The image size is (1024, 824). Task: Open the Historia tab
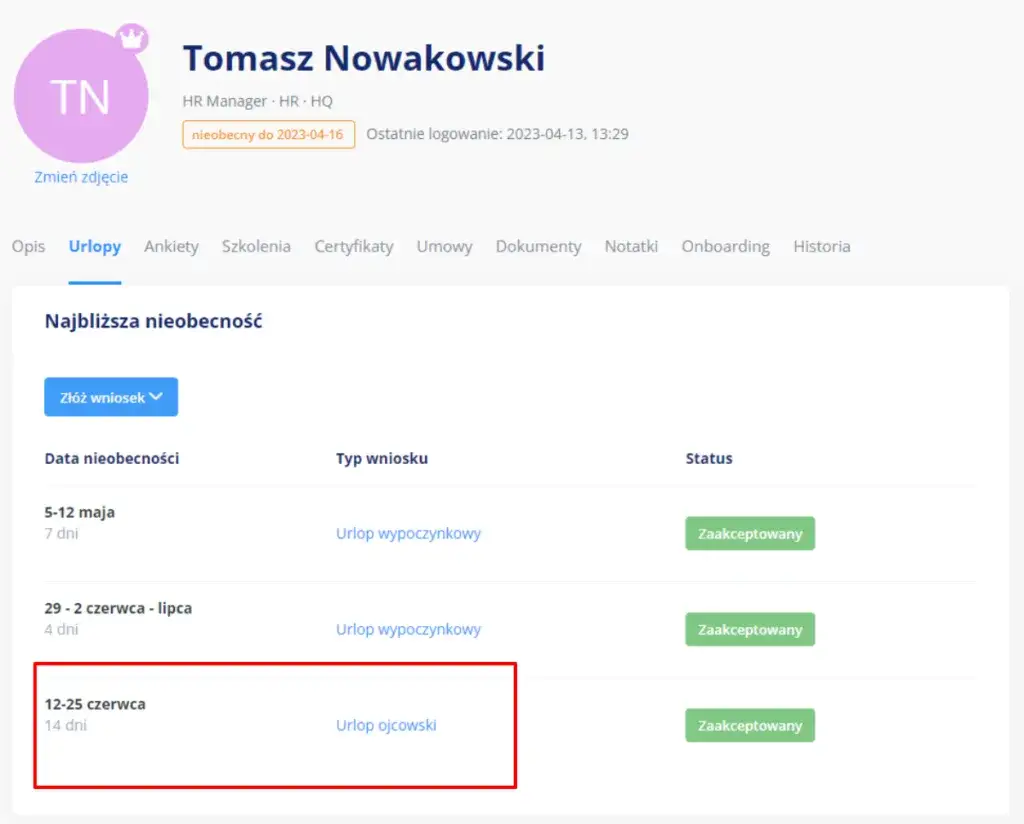pyautogui.click(x=822, y=246)
